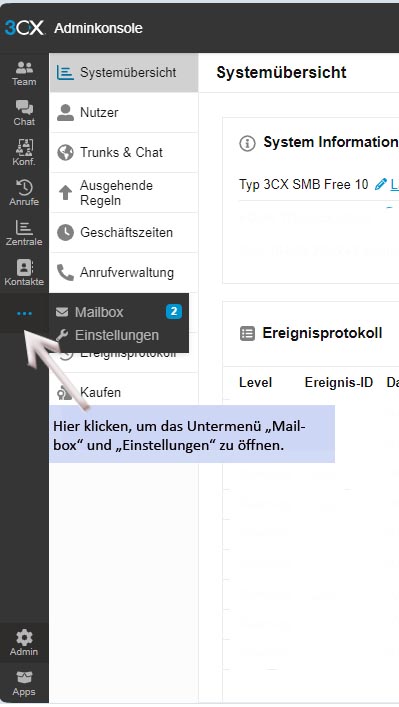
Task: Open the Apps icon in sidebar
Action: point(24,683)
